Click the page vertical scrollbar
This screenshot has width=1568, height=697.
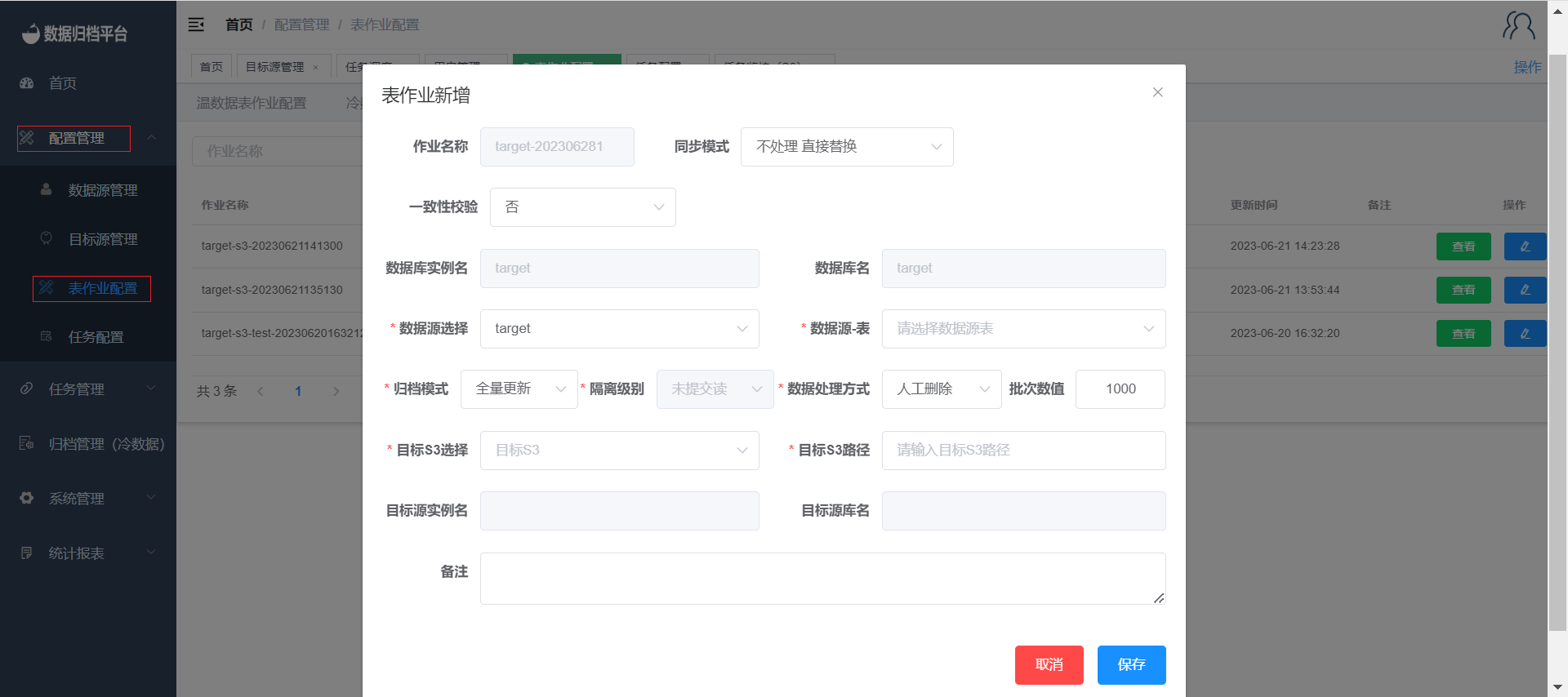tap(1557, 343)
